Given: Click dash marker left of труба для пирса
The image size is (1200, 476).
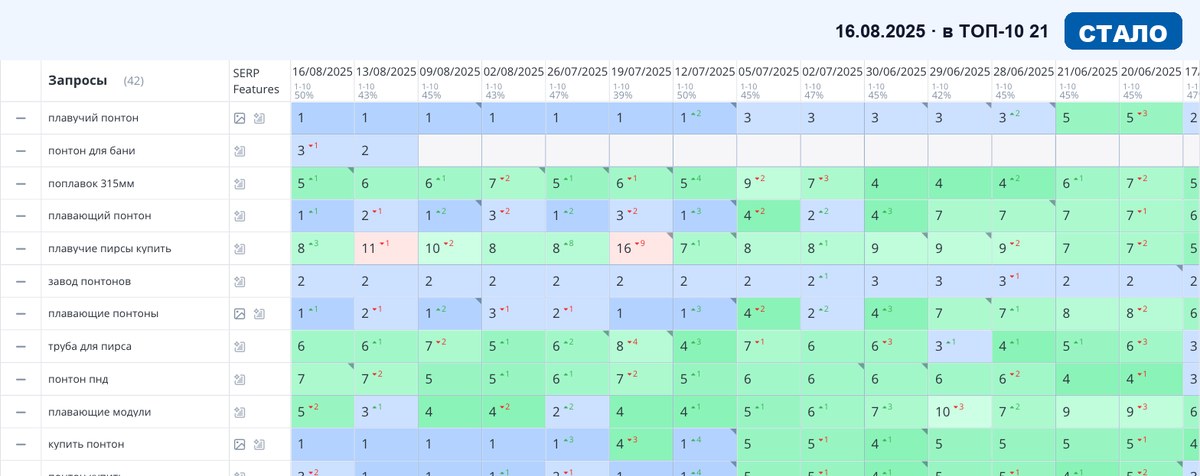Looking at the screenshot, I should (20, 346).
